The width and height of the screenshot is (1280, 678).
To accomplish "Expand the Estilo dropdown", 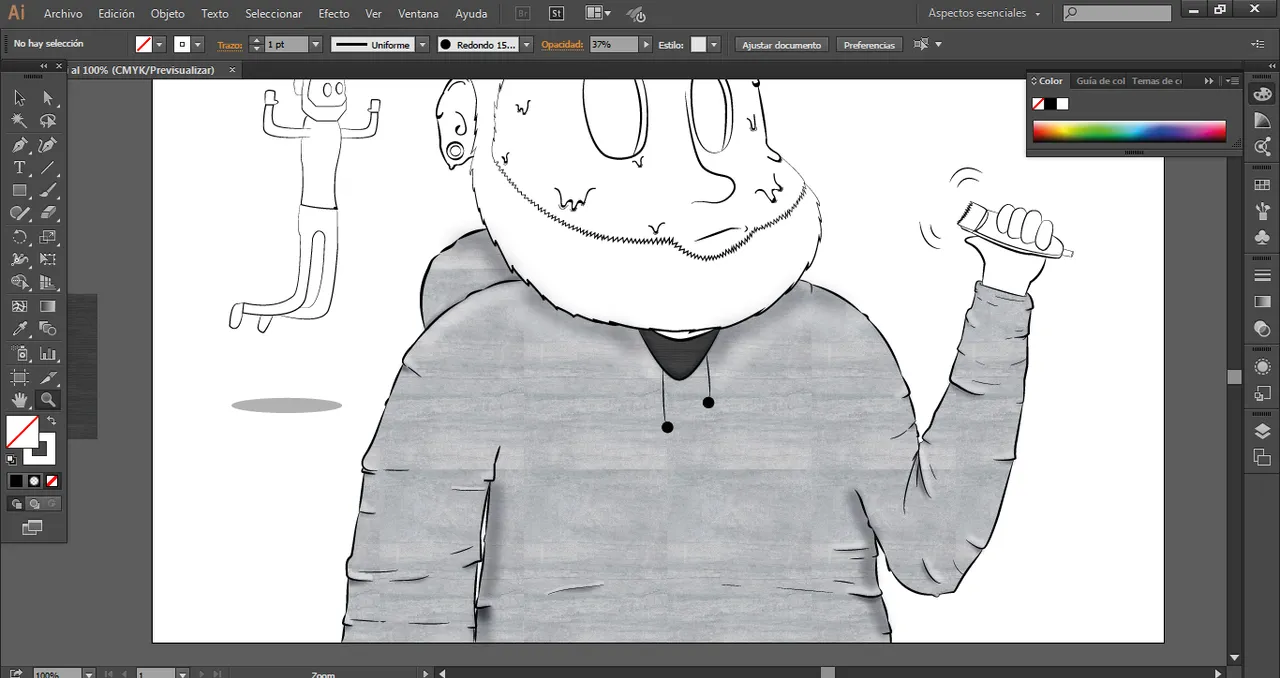I will coord(715,44).
